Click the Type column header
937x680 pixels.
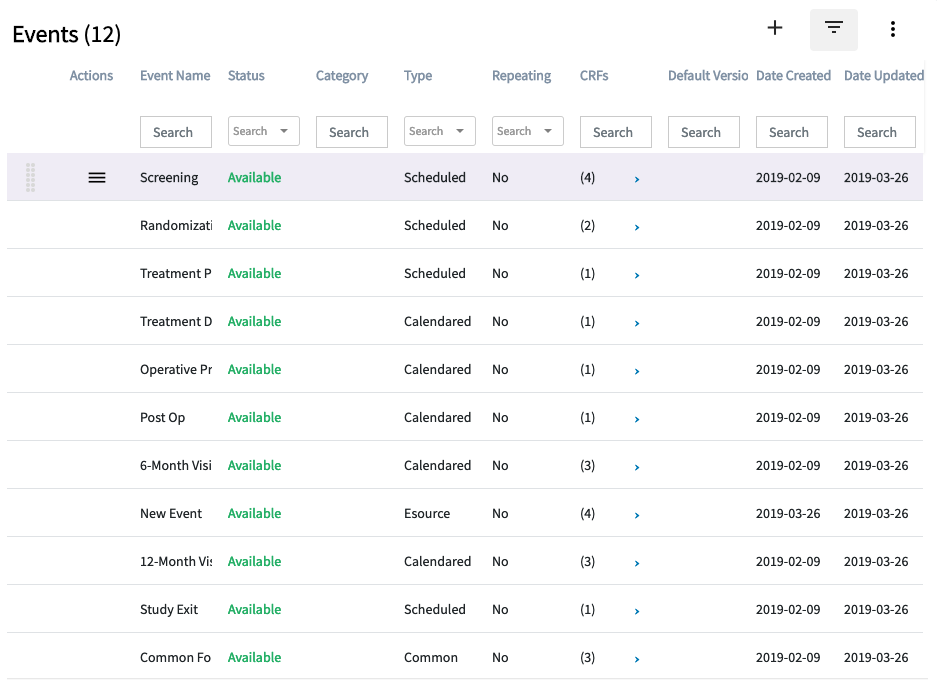point(418,76)
